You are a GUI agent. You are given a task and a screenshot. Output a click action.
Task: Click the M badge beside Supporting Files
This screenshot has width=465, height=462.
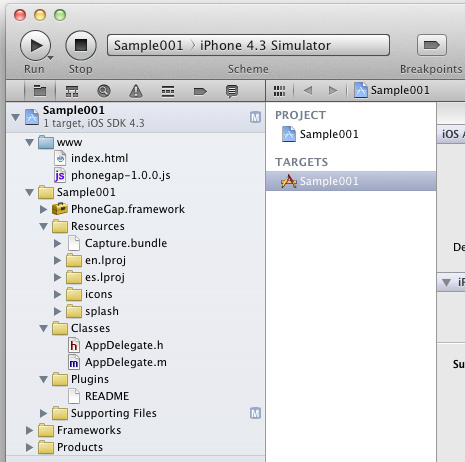(x=255, y=413)
